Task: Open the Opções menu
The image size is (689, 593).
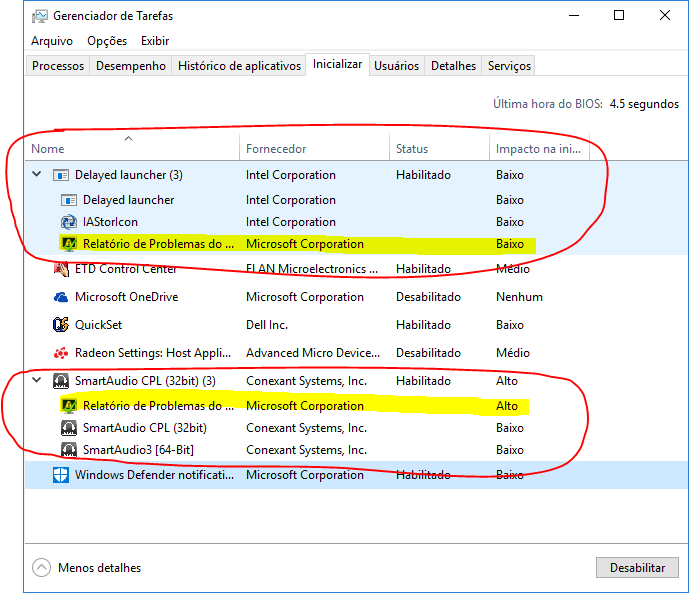Action: coord(107,41)
